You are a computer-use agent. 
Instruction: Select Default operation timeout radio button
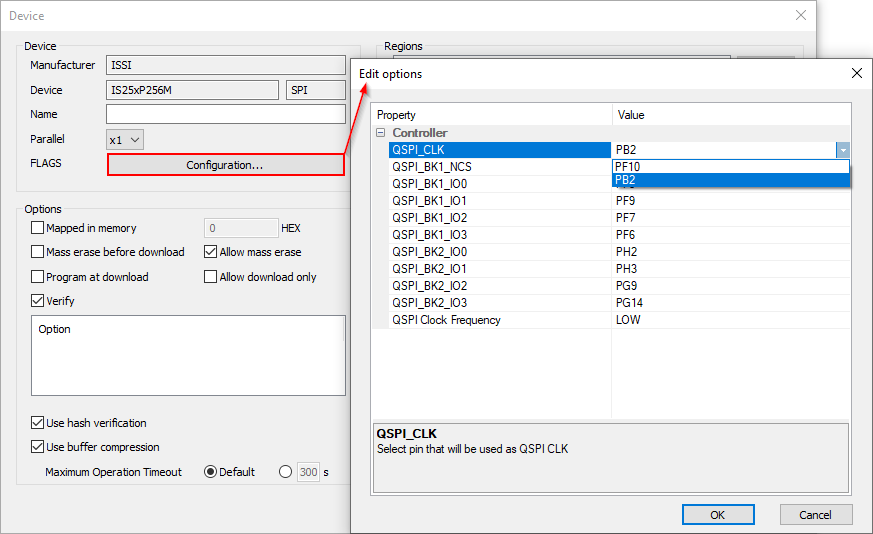[211, 472]
